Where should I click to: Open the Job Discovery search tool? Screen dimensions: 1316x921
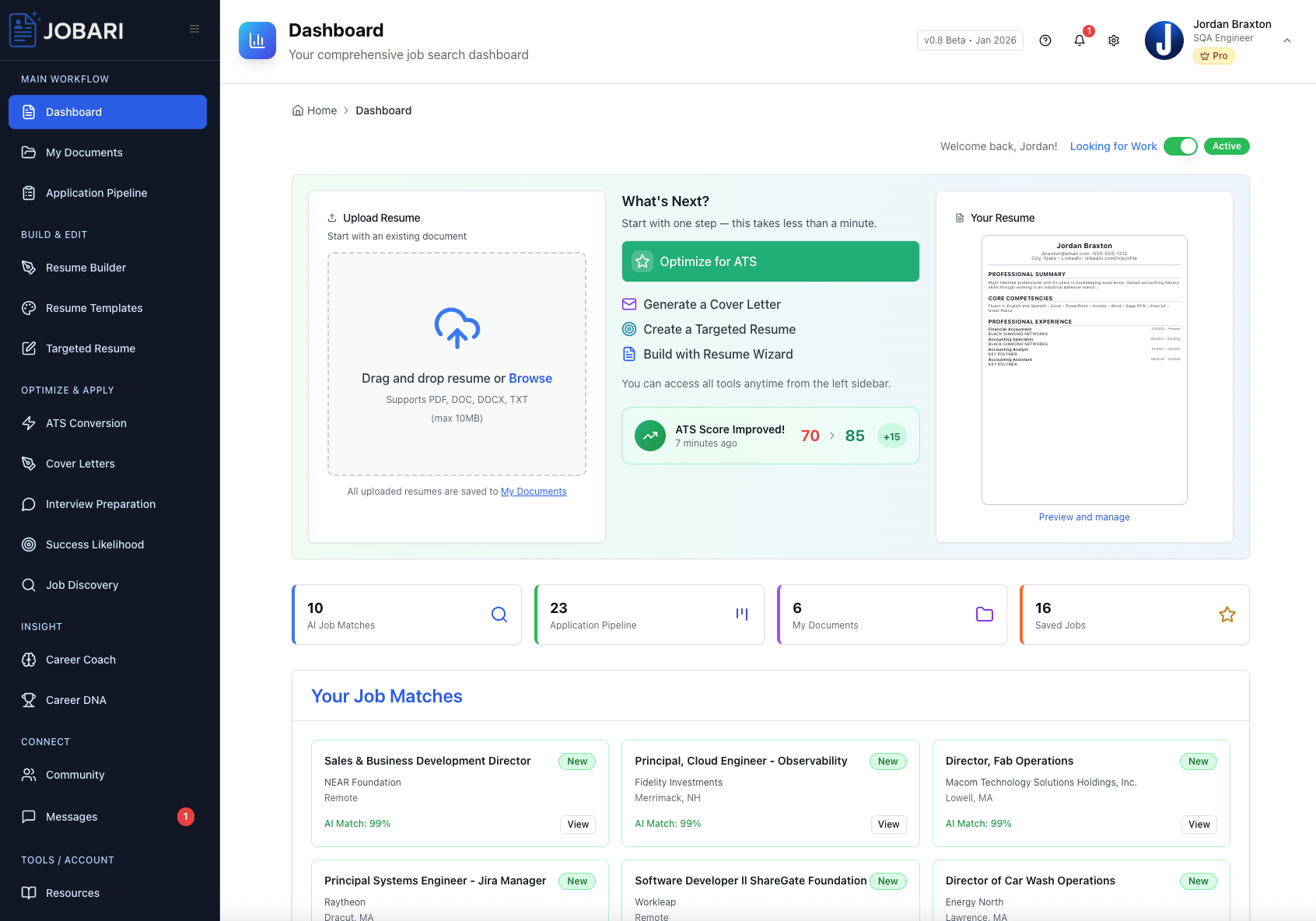pos(82,585)
